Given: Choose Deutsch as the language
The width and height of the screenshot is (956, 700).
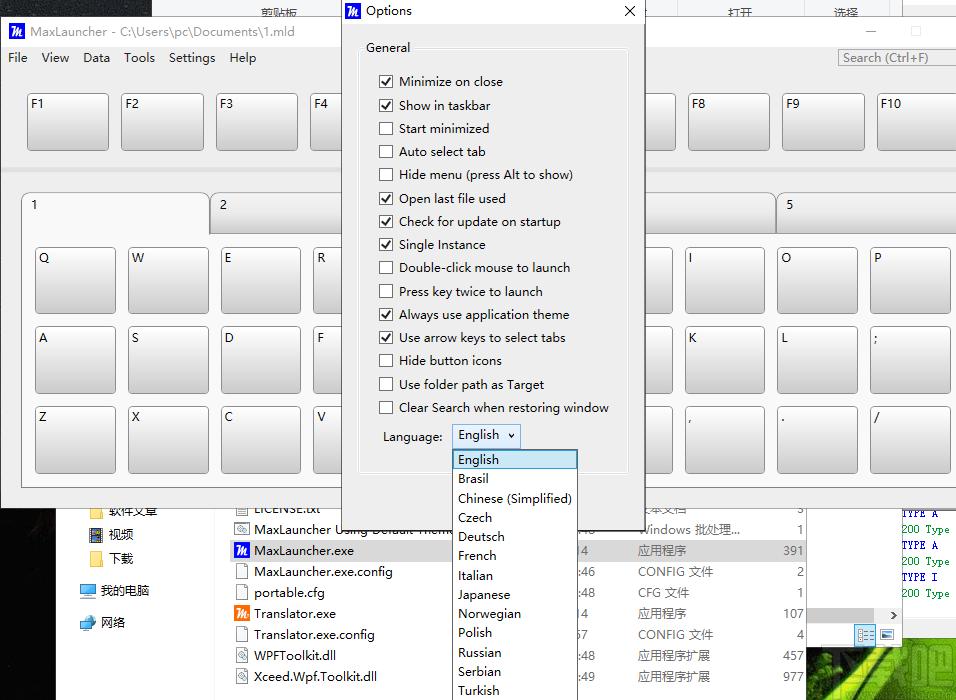Looking at the screenshot, I should click(x=515, y=537).
